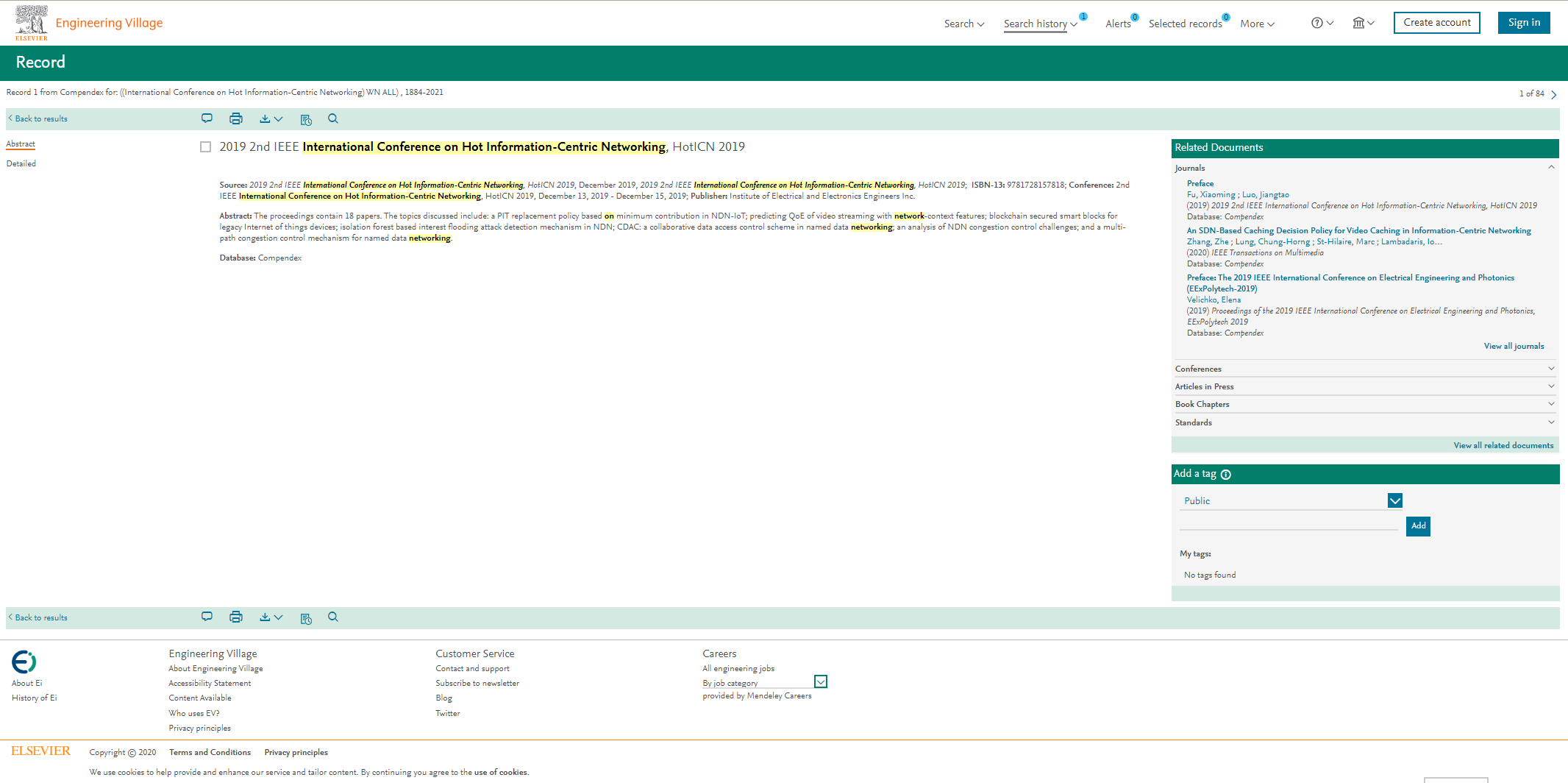Open Subscribe to newsletter link

(477, 683)
